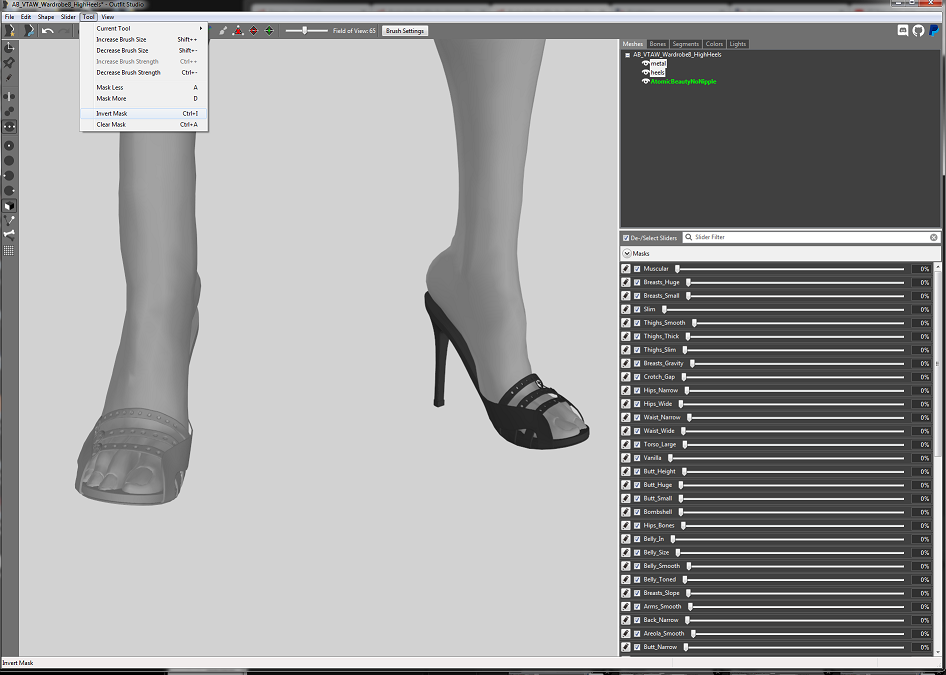Click the Field of View slider

[306, 30]
